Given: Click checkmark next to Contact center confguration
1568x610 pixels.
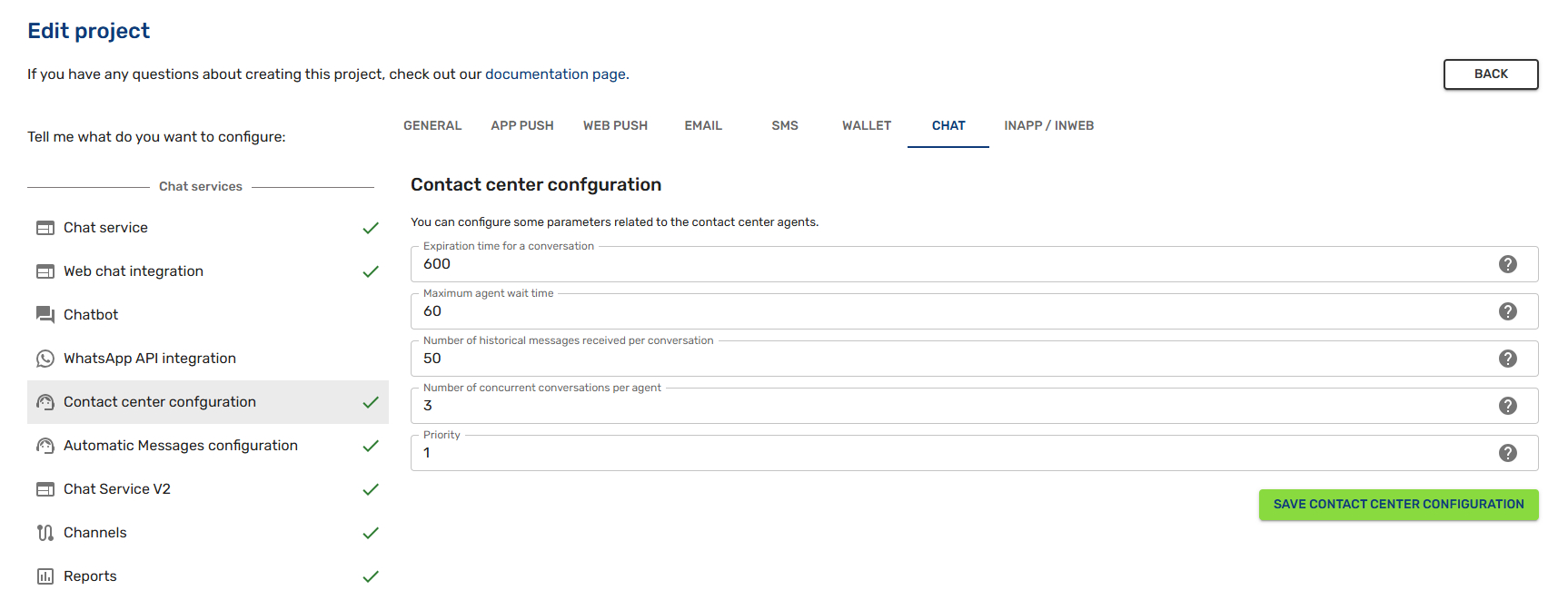Looking at the screenshot, I should [x=371, y=402].
